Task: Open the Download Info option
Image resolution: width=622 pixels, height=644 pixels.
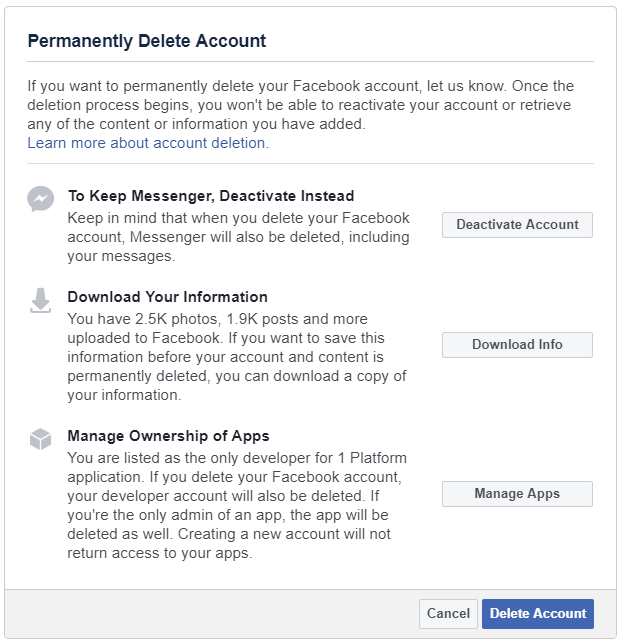Action: pos(517,345)
